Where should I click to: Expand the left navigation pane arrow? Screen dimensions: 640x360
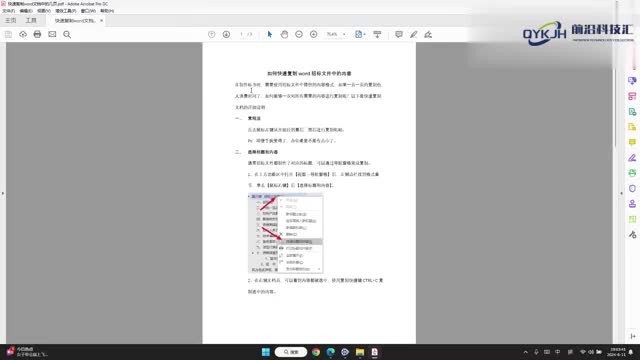3,193
